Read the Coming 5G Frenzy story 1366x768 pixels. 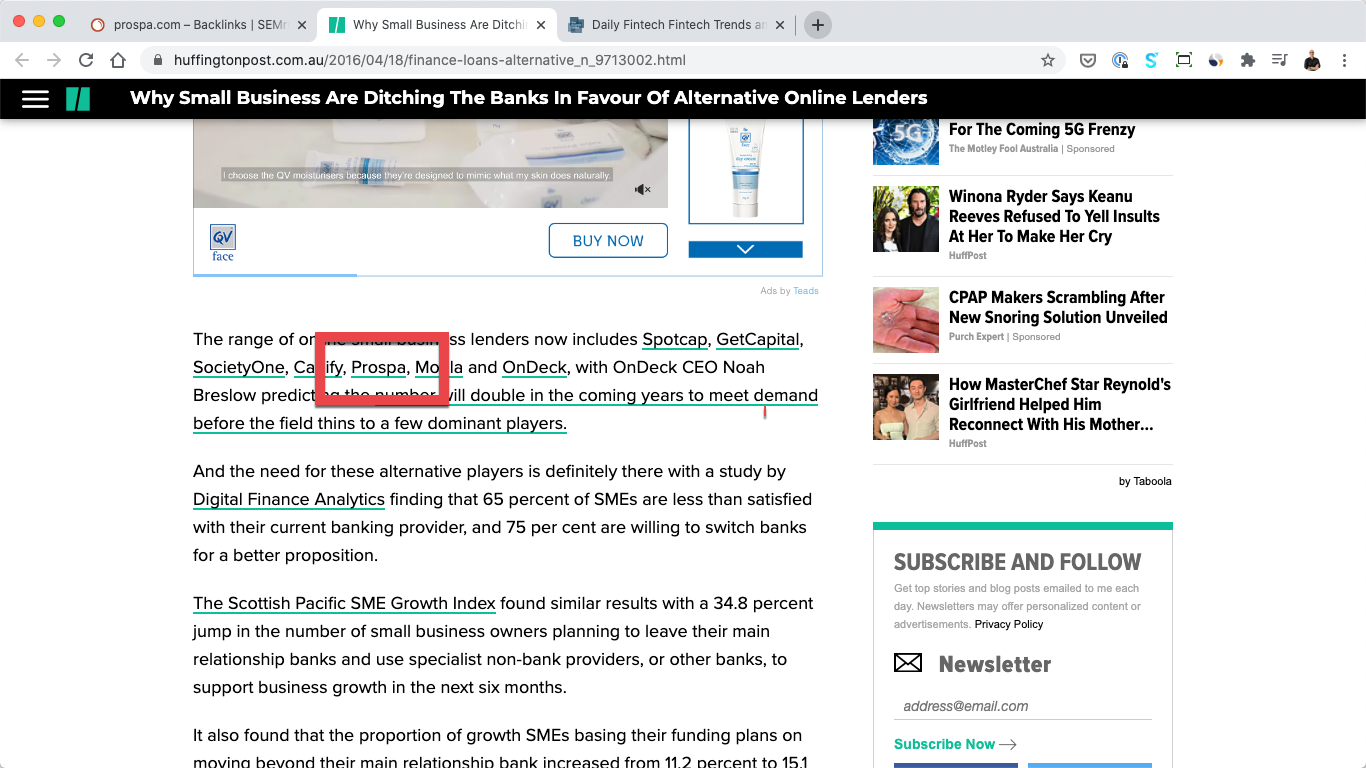coord(1042,129)
